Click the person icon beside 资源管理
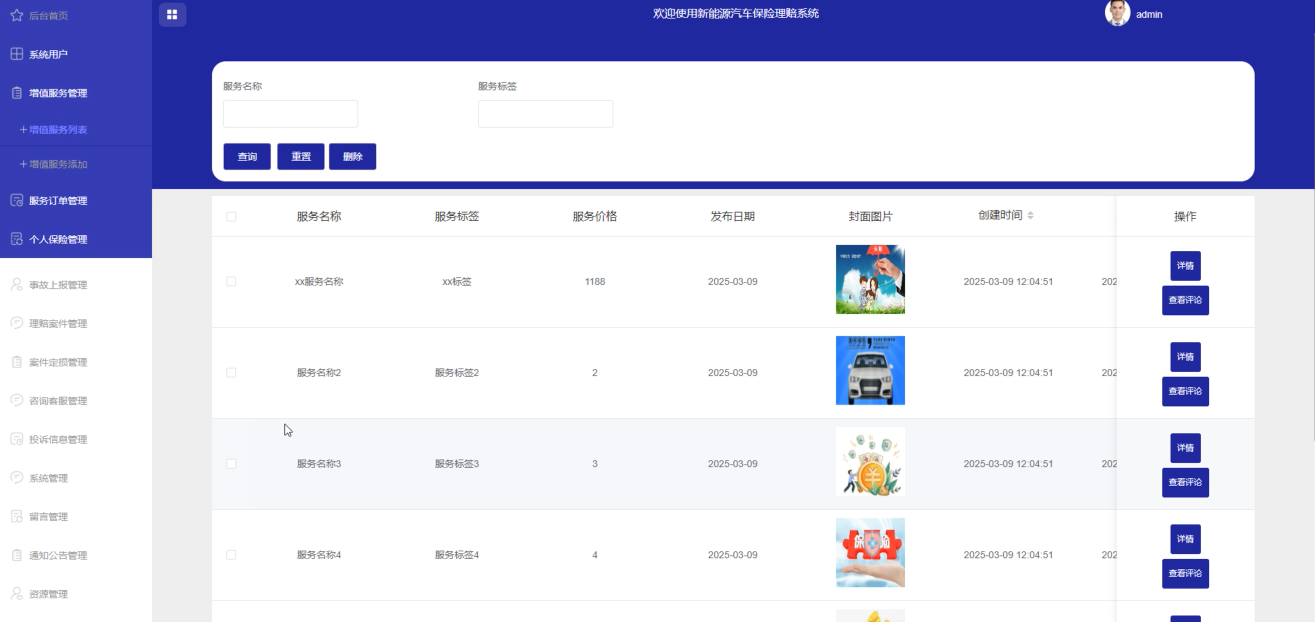Screen dimensions: 1315x622 (x=16, y=594)
